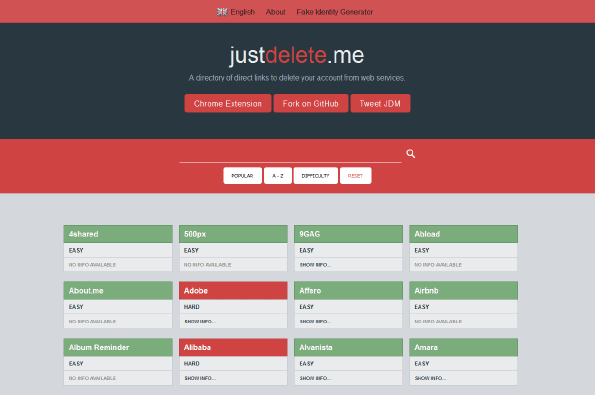Open Fake Identity Generator link
Viewport: 595px width, 395px height.
pyautogui.click(x=335, y=12)
